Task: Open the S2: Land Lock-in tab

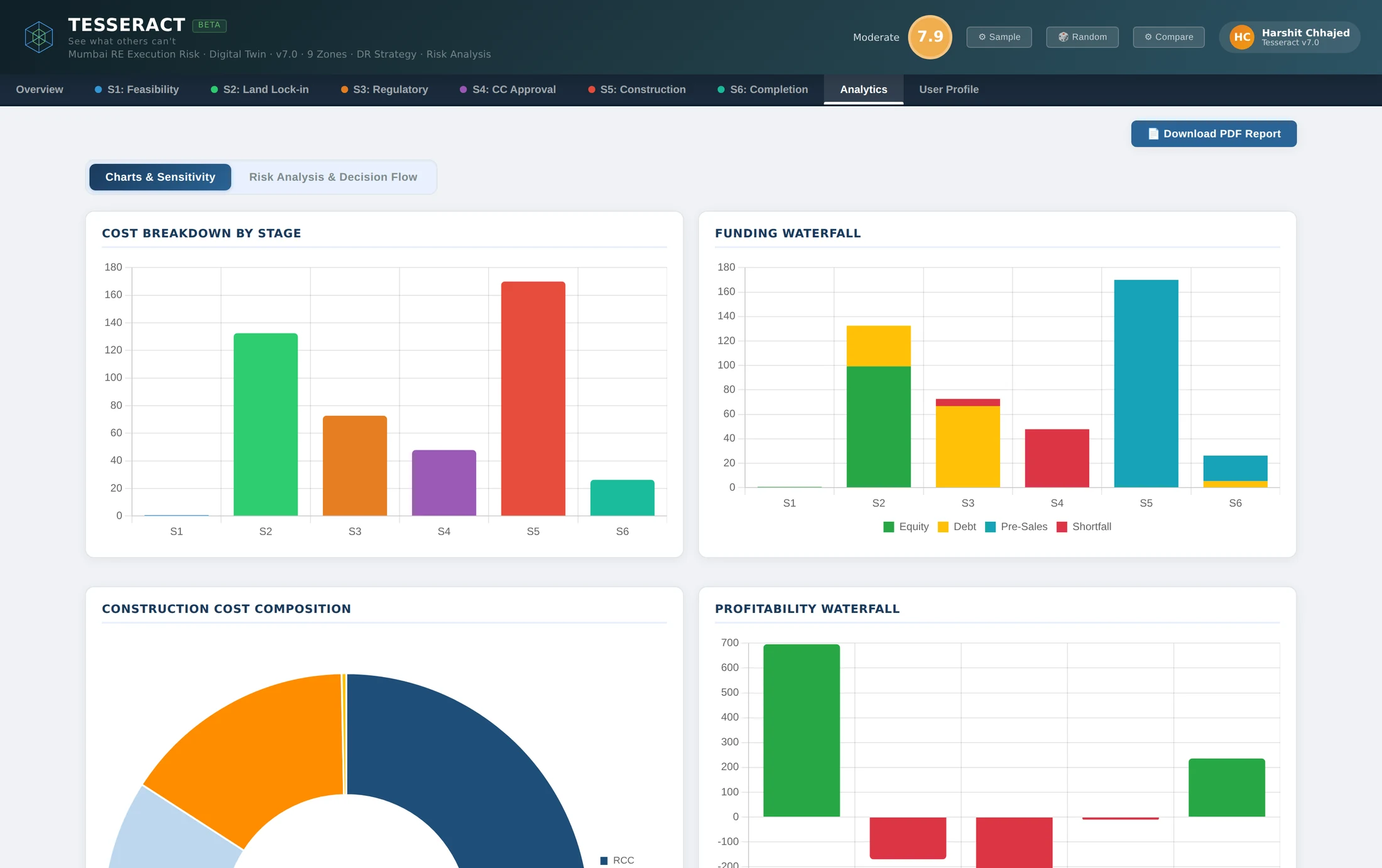Action: click(x=259, y=89)
